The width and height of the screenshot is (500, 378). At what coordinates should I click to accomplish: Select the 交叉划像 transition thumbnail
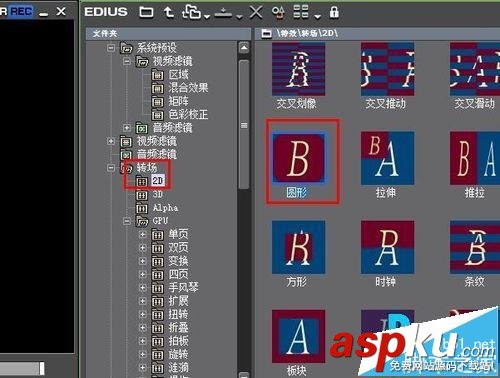pos(298,69)
